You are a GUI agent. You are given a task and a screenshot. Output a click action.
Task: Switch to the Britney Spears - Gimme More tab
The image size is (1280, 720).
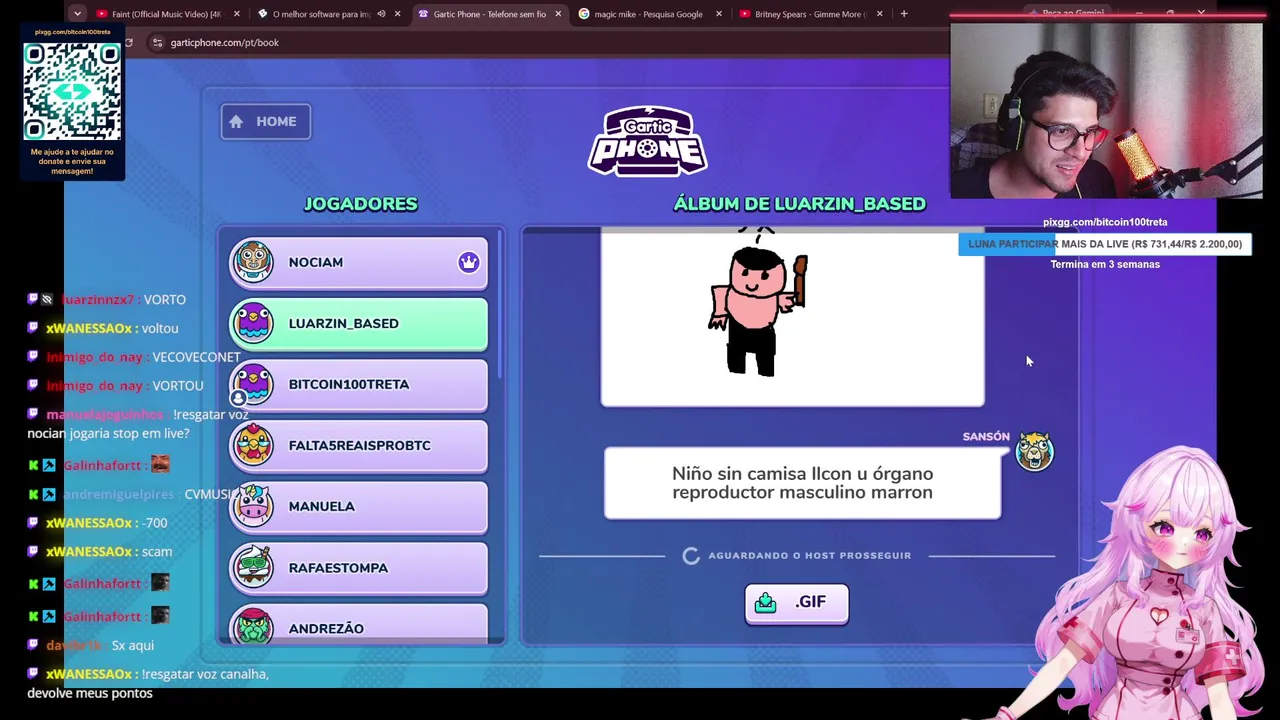tap(810, 14)
